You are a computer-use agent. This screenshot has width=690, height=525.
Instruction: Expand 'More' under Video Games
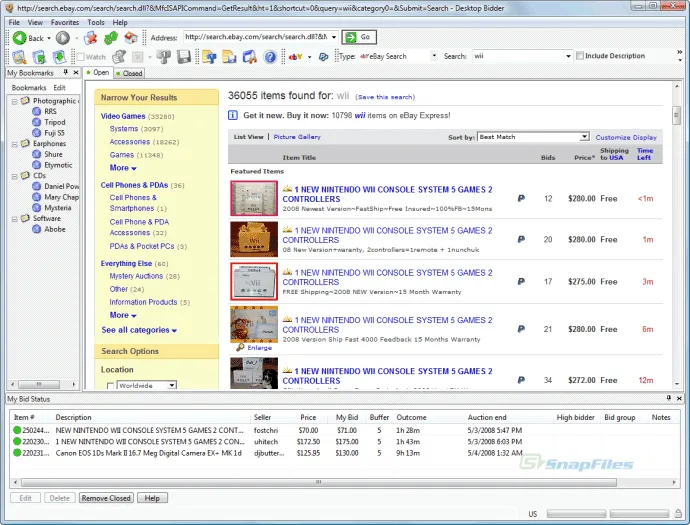coord(123,168)
